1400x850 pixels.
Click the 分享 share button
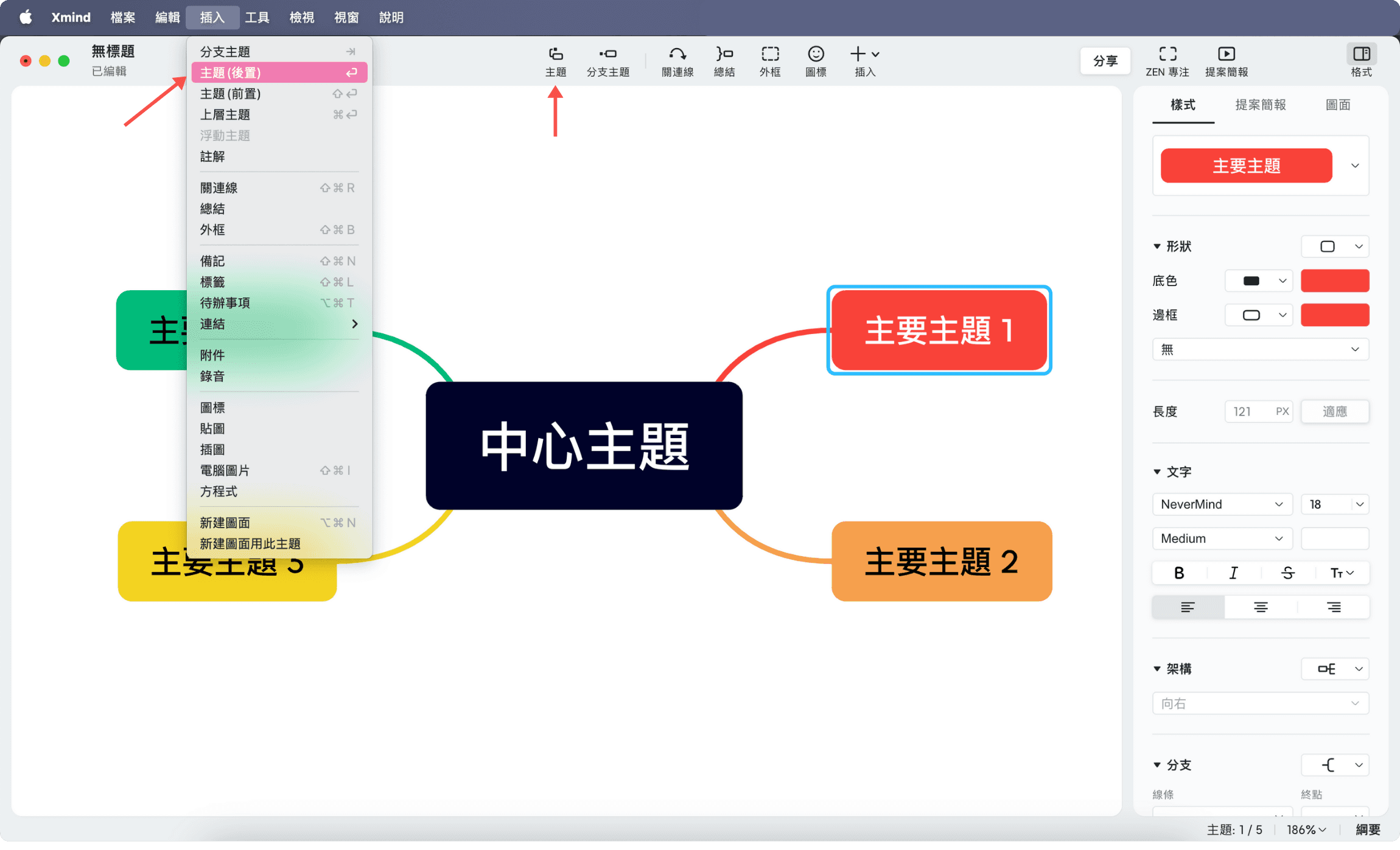coord(1105,60)
